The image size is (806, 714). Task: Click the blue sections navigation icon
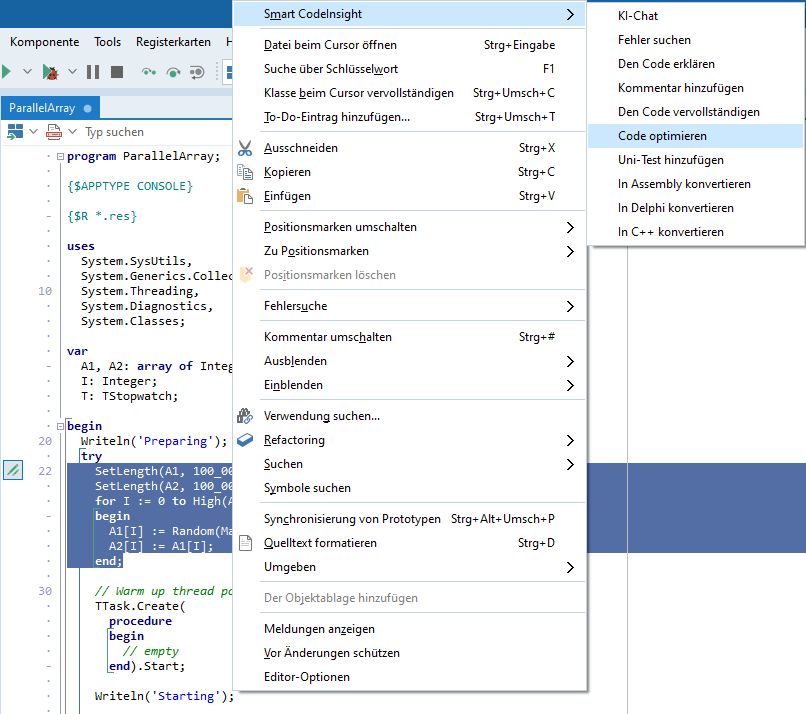coord(15,132)
